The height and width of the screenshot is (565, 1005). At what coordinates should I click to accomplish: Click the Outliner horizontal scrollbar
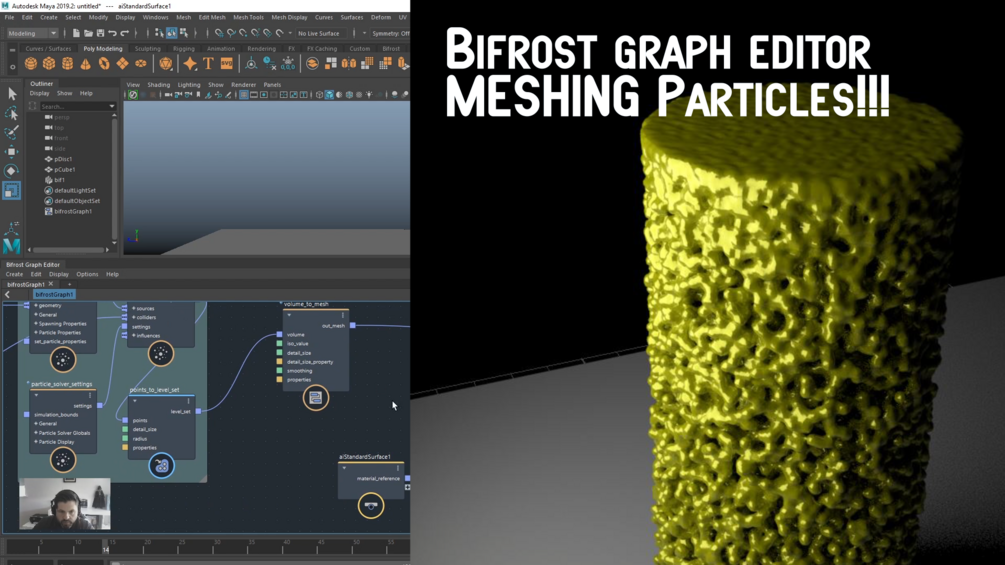point(68,250)
